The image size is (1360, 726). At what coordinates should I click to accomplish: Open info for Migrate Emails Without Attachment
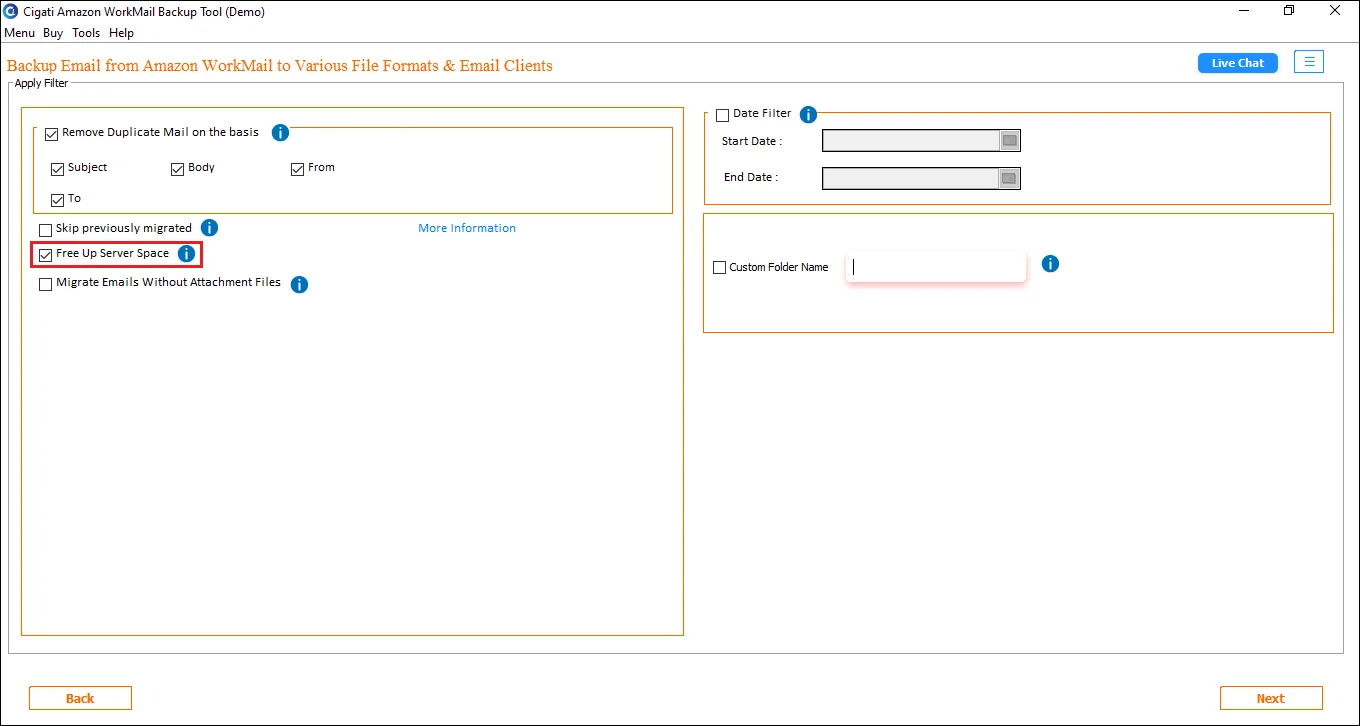299,285
